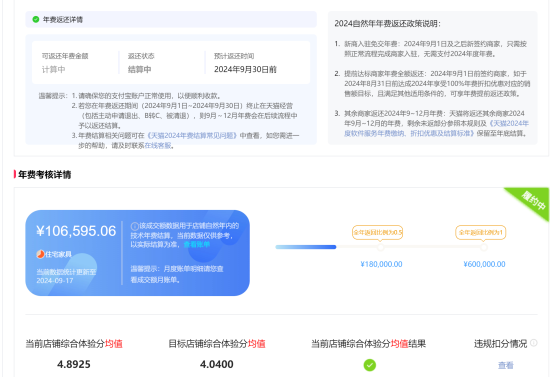550x377 pixels.
Task: Click the green 履约中 corner ribbon
Action: (x=531, y=203)
